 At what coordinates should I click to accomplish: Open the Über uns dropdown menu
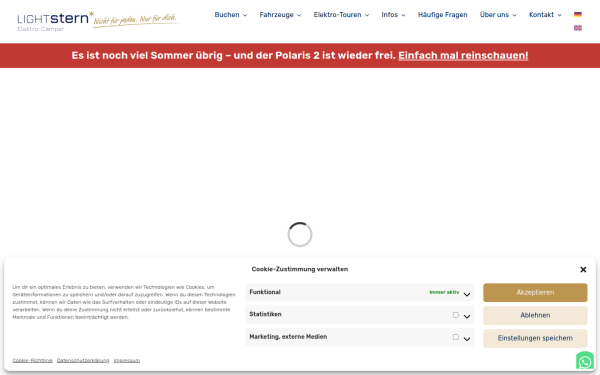498,15
